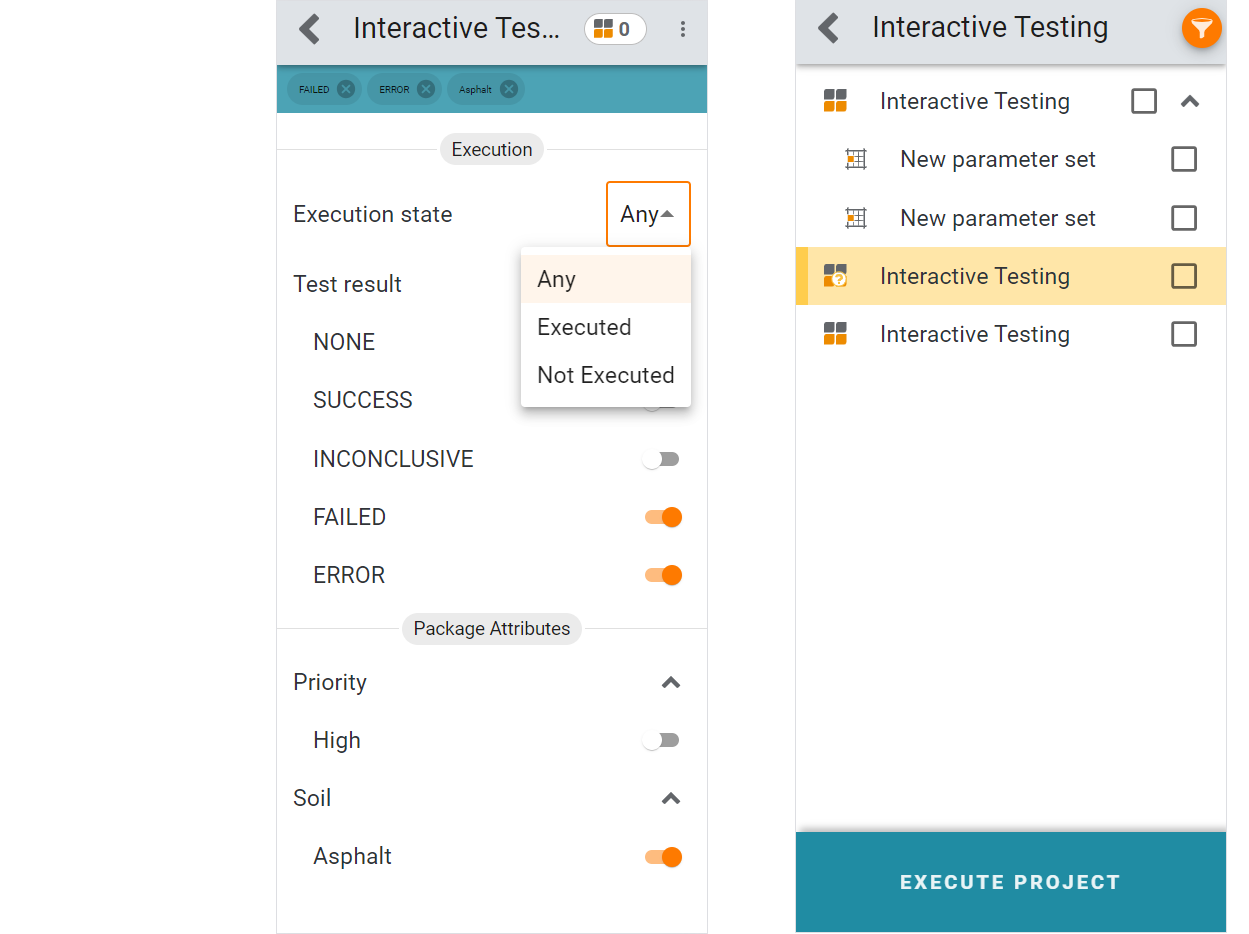Collapse the Priority section
Image resolution: width=1249 pixels, height=934 pixels.
pos(671,683)
